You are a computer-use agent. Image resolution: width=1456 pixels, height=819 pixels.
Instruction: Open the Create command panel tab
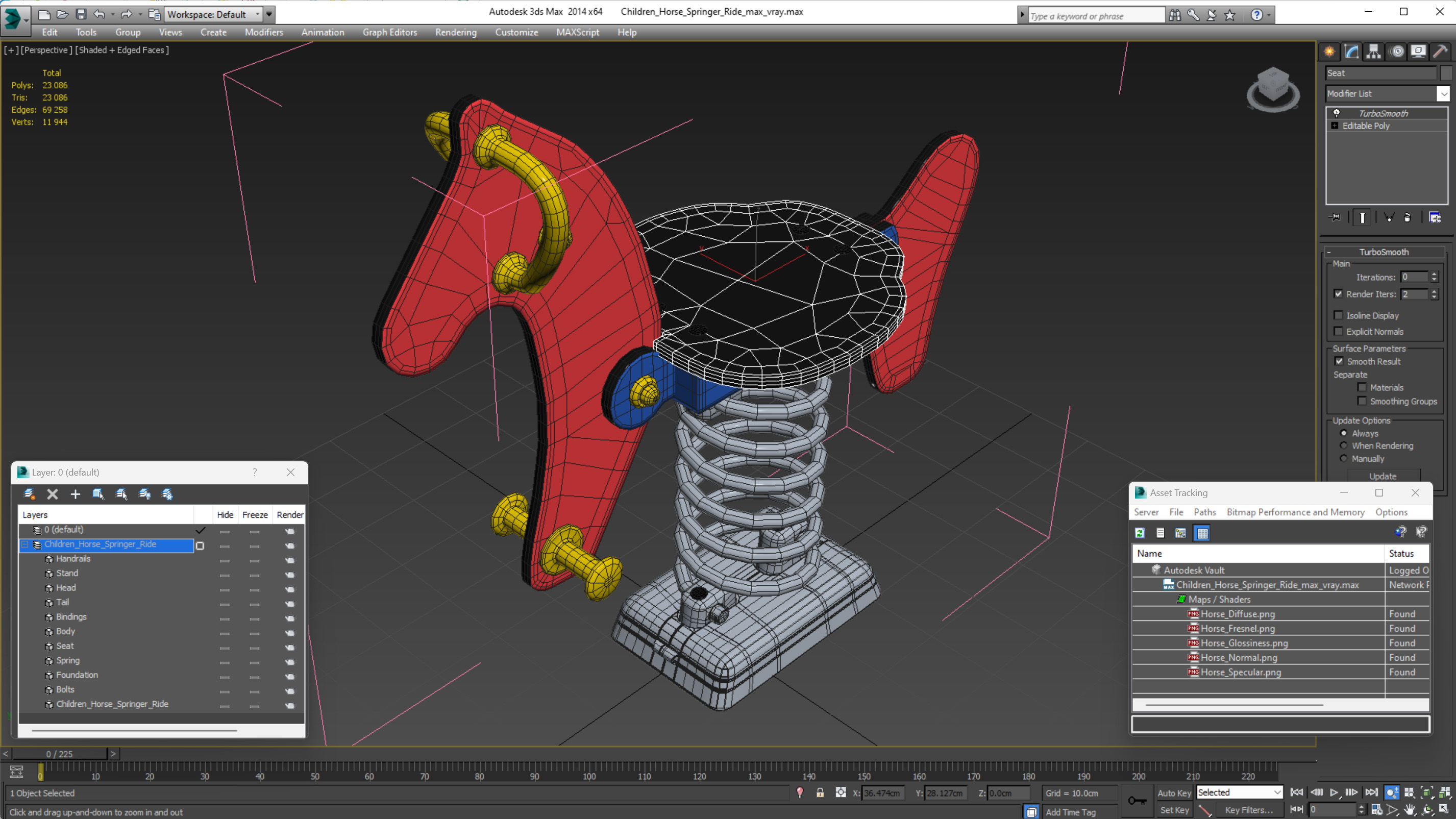pyautogui.click(x=1329, y=52)
